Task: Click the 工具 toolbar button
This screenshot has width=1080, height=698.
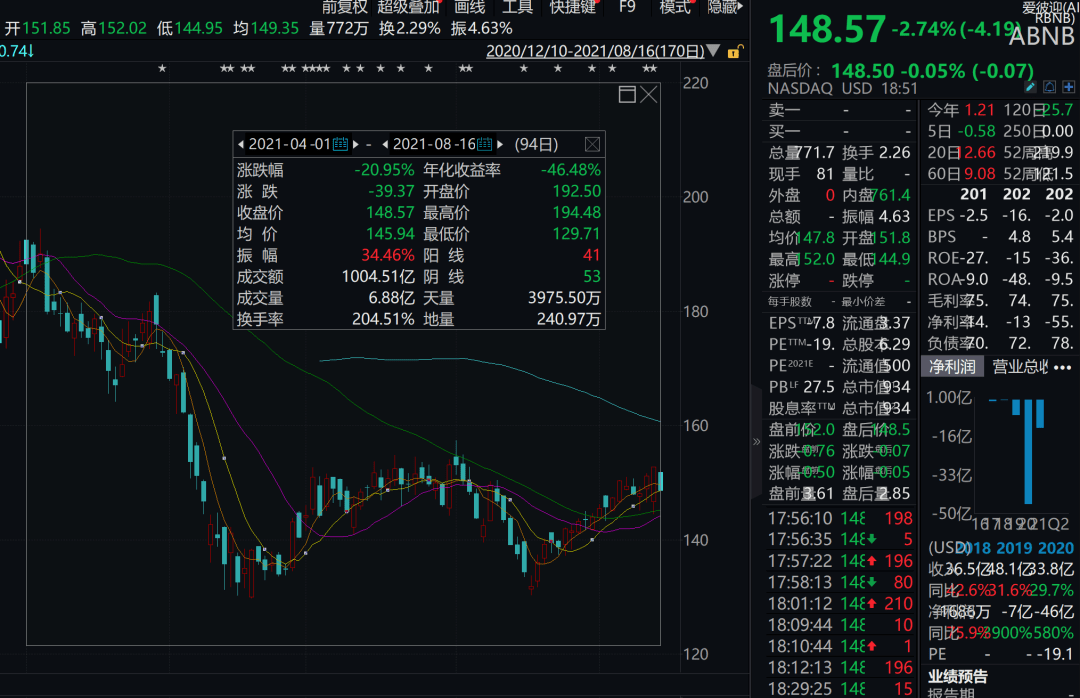Action: (517, 7)
